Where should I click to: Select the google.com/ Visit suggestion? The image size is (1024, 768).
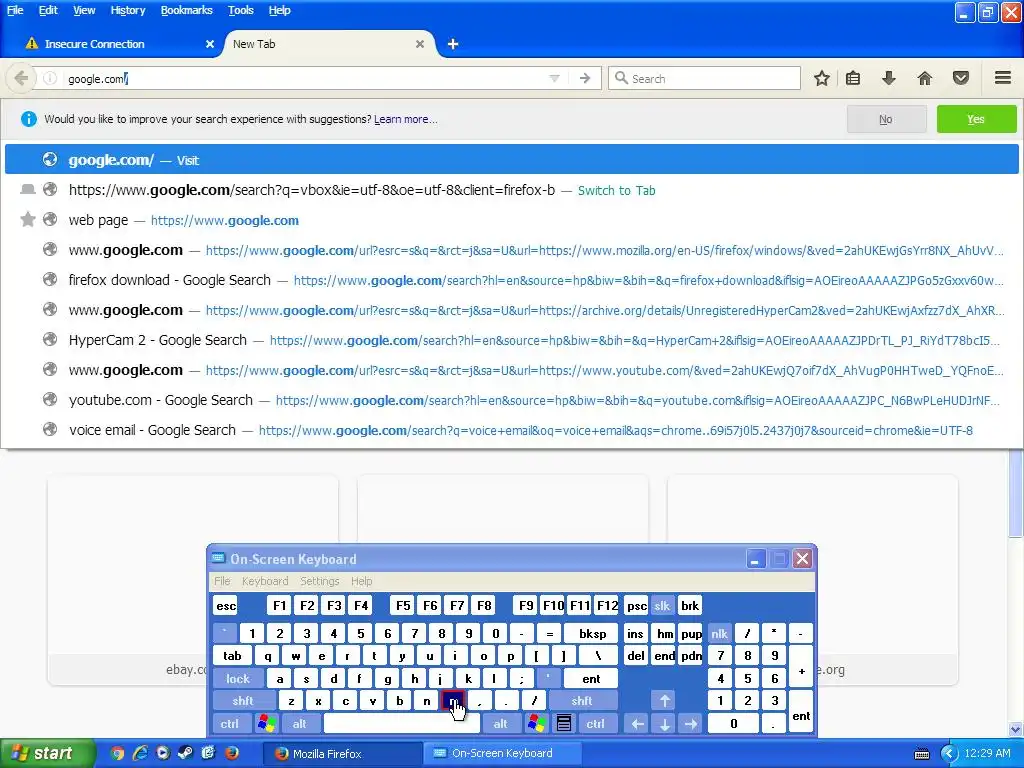point(512,160)
